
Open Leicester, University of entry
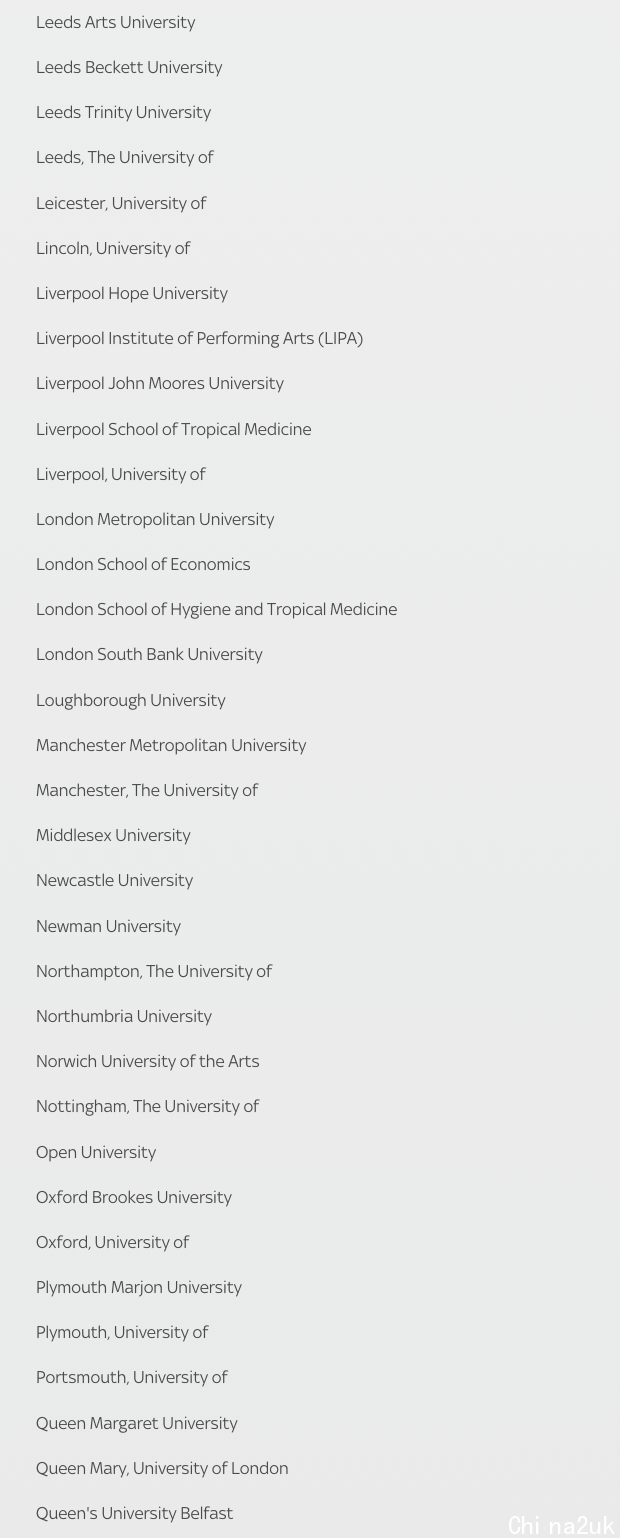click(x=121, y=203)
